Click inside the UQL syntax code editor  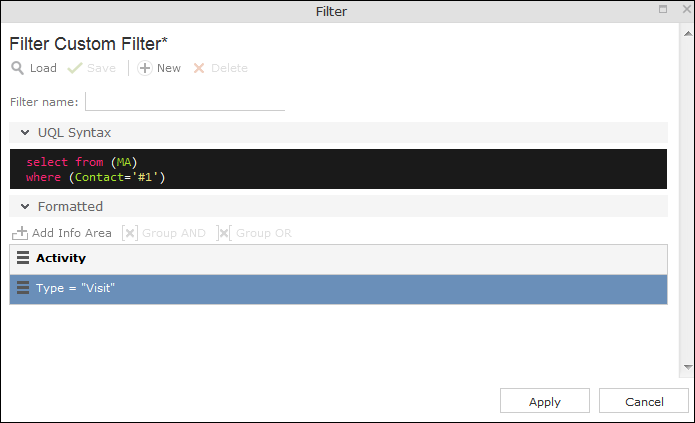pos(339,169)
